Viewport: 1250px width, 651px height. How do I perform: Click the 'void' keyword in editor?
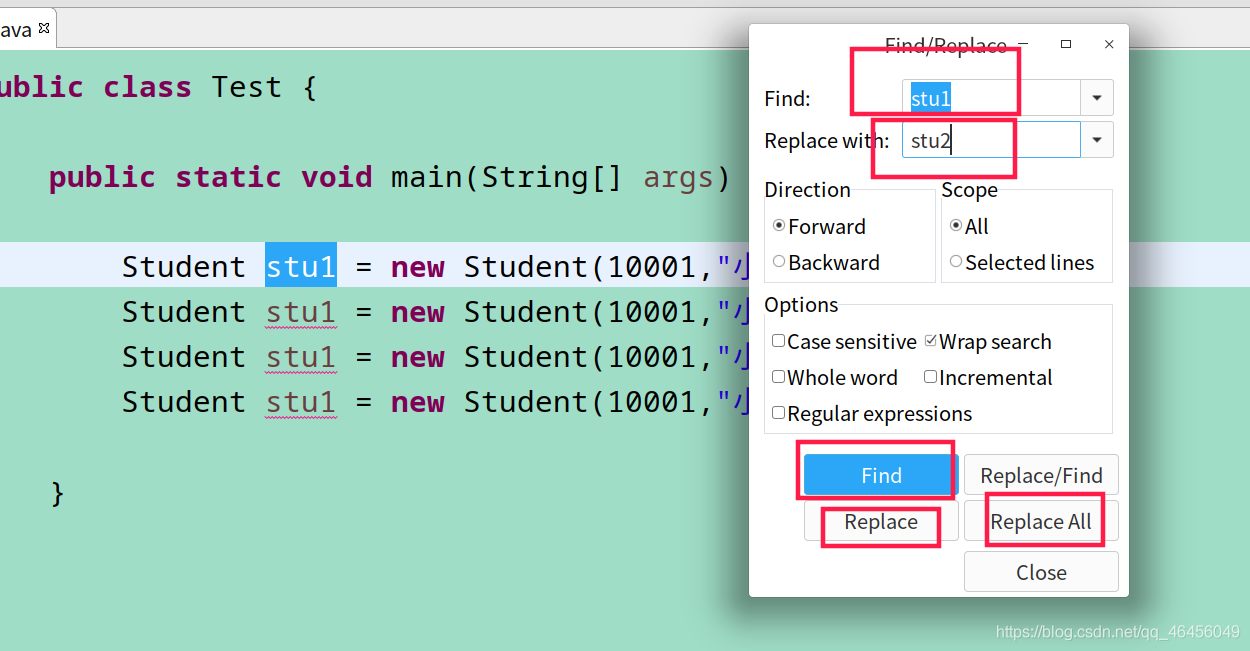[337, 177]
